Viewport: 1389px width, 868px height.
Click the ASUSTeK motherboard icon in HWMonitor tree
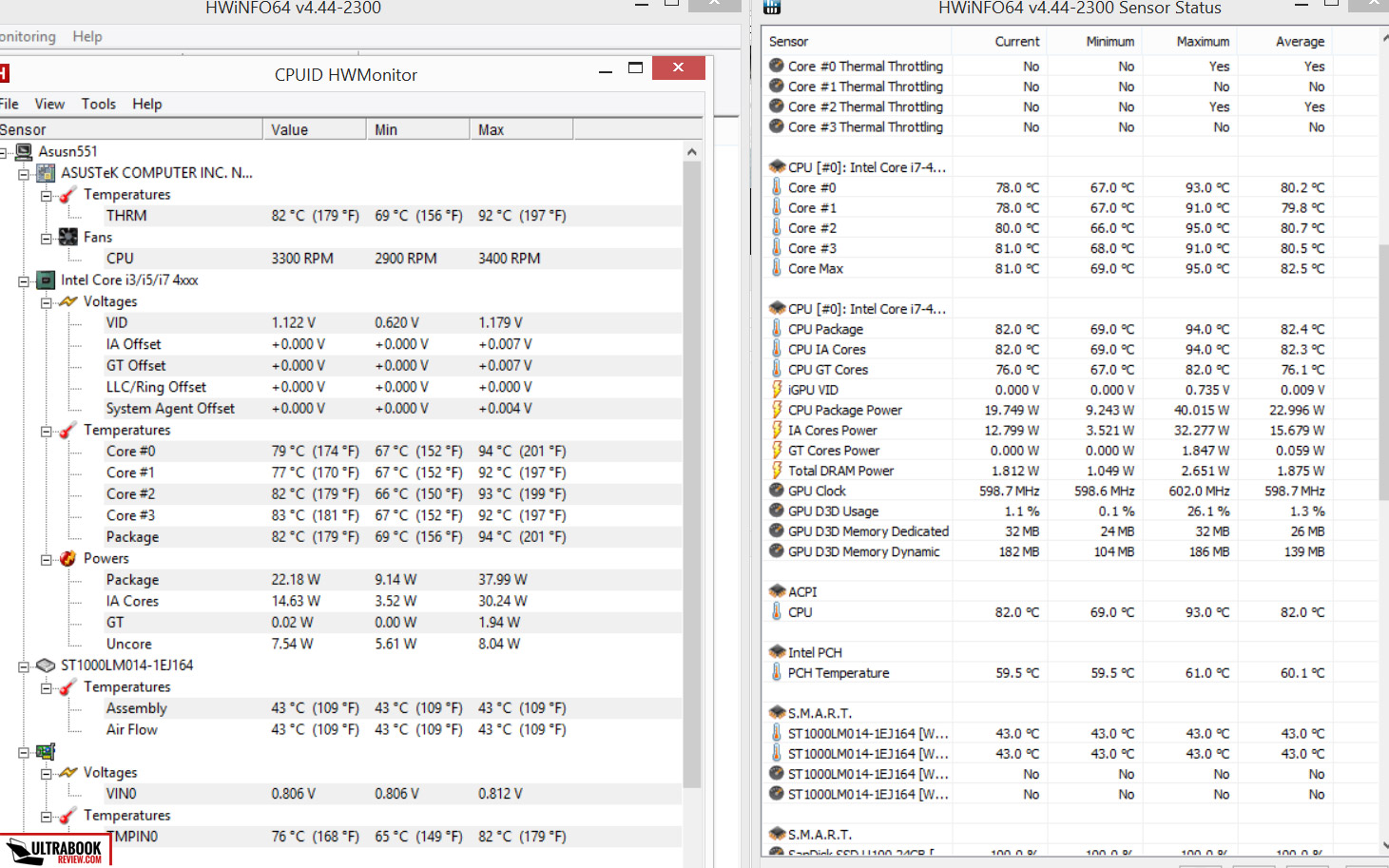pyautogui.click(x=46, y=173)
